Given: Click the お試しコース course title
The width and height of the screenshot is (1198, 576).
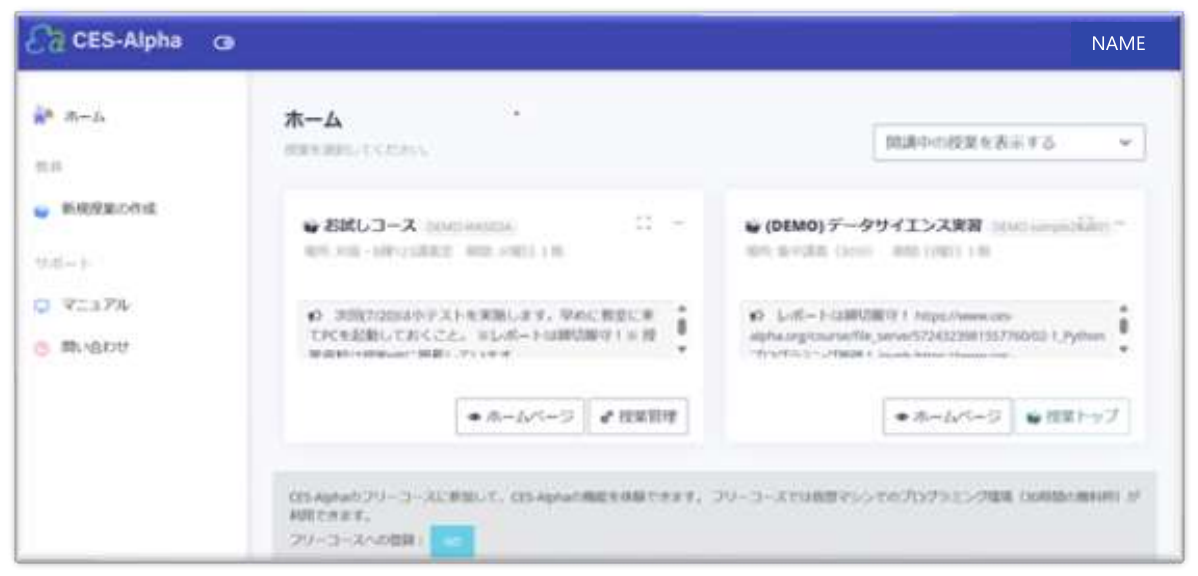Looking at the screenshot, I should (x=370, y=225).
